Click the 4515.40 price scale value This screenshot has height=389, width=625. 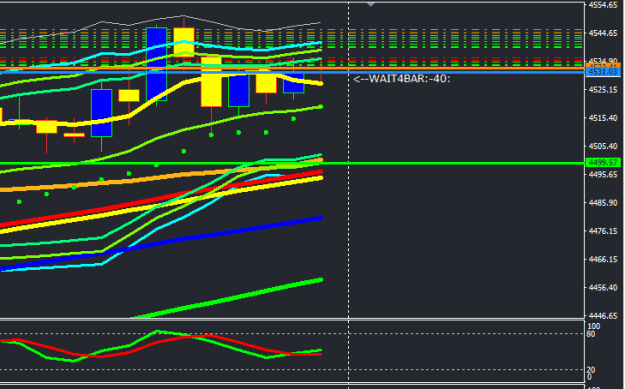pos(603,118)
